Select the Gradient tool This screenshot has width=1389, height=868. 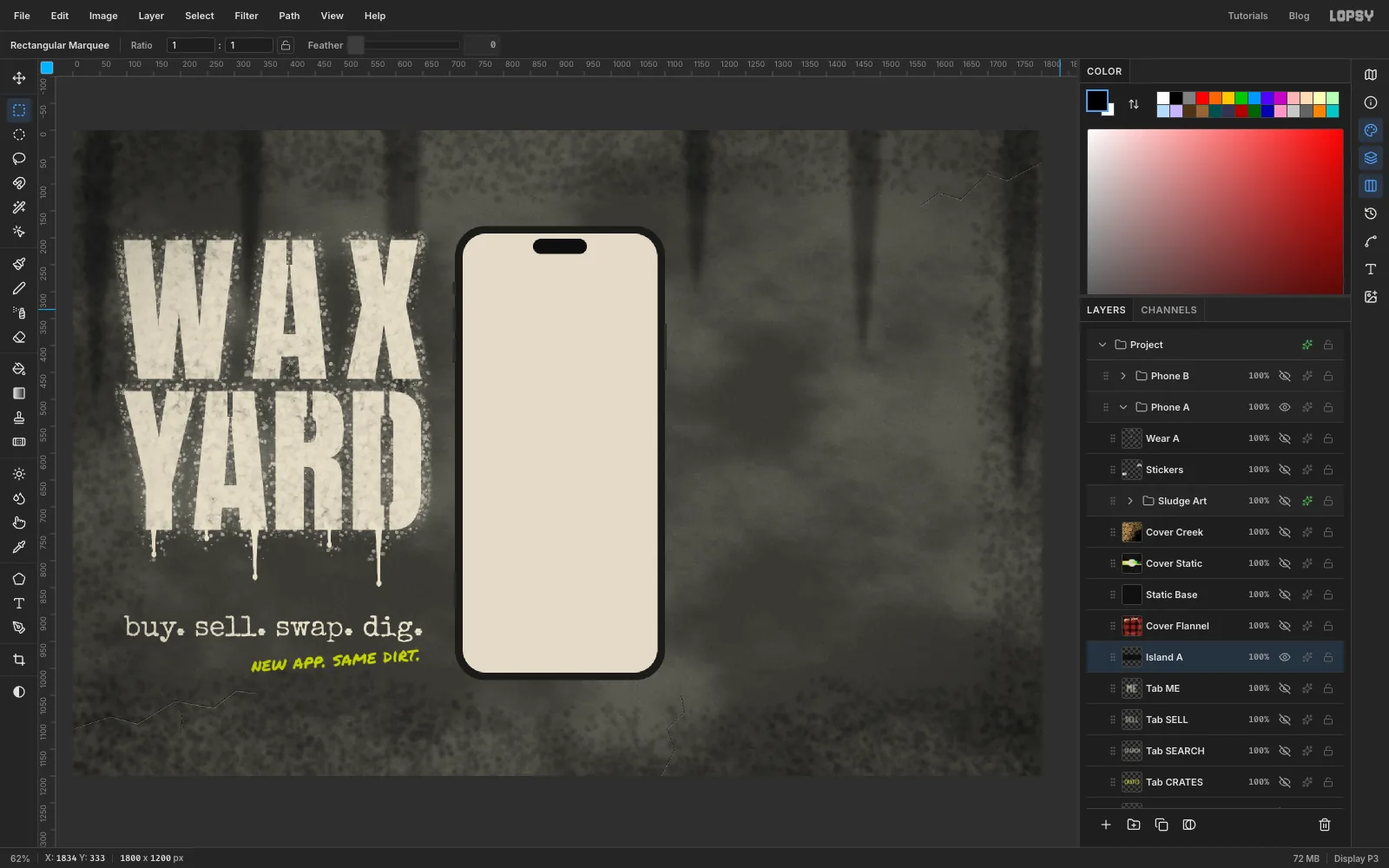pyautogui.click(x=19, y=393)
